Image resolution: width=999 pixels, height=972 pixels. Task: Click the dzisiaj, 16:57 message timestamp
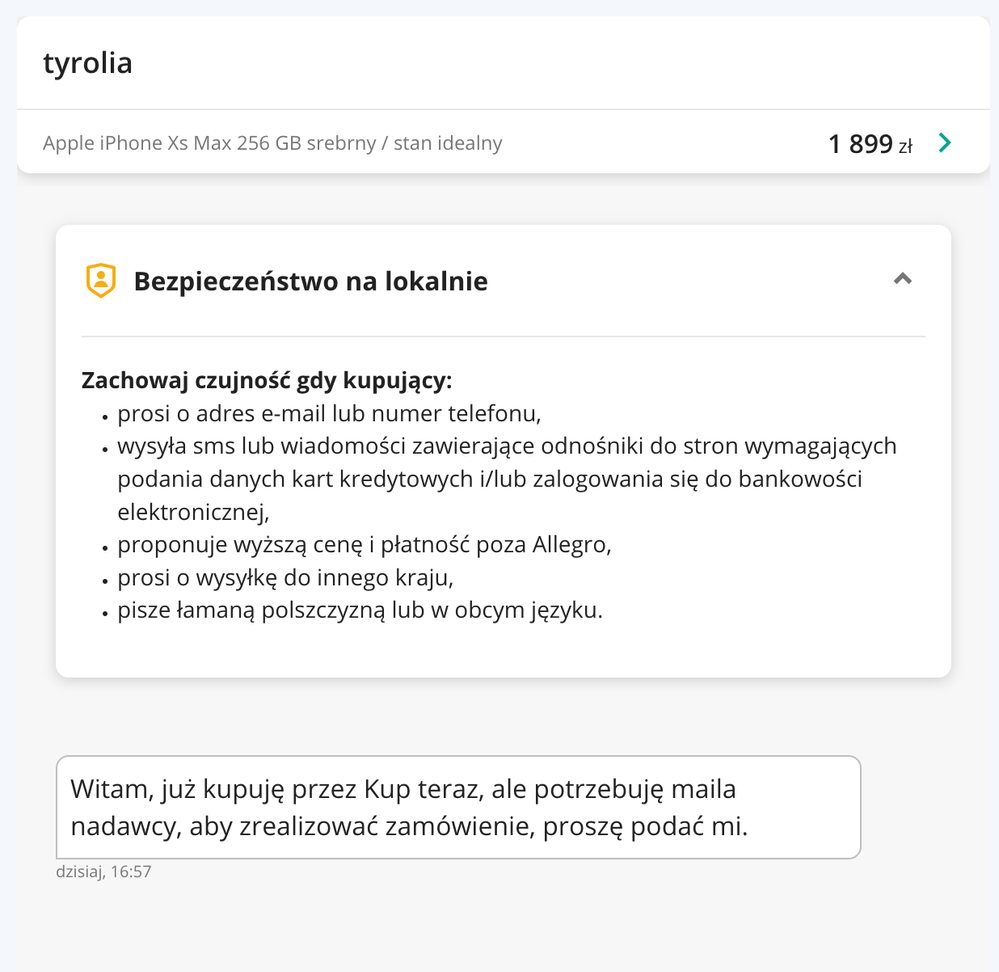click(x=104, y=872)
